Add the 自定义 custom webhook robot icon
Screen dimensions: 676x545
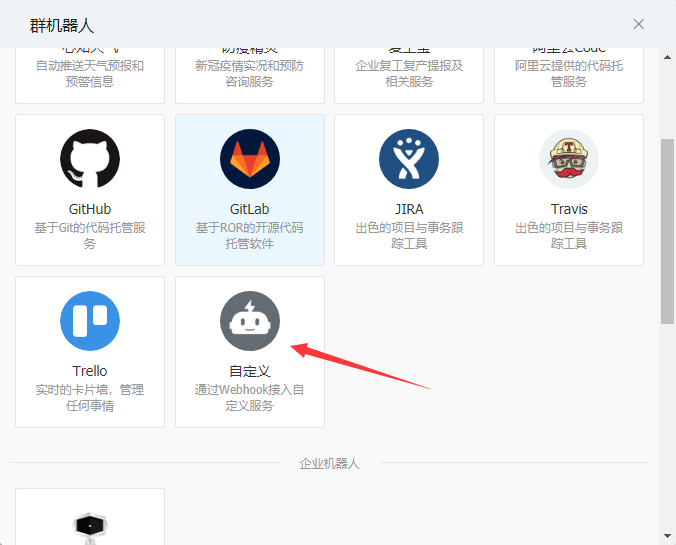(x=250, y=321)
